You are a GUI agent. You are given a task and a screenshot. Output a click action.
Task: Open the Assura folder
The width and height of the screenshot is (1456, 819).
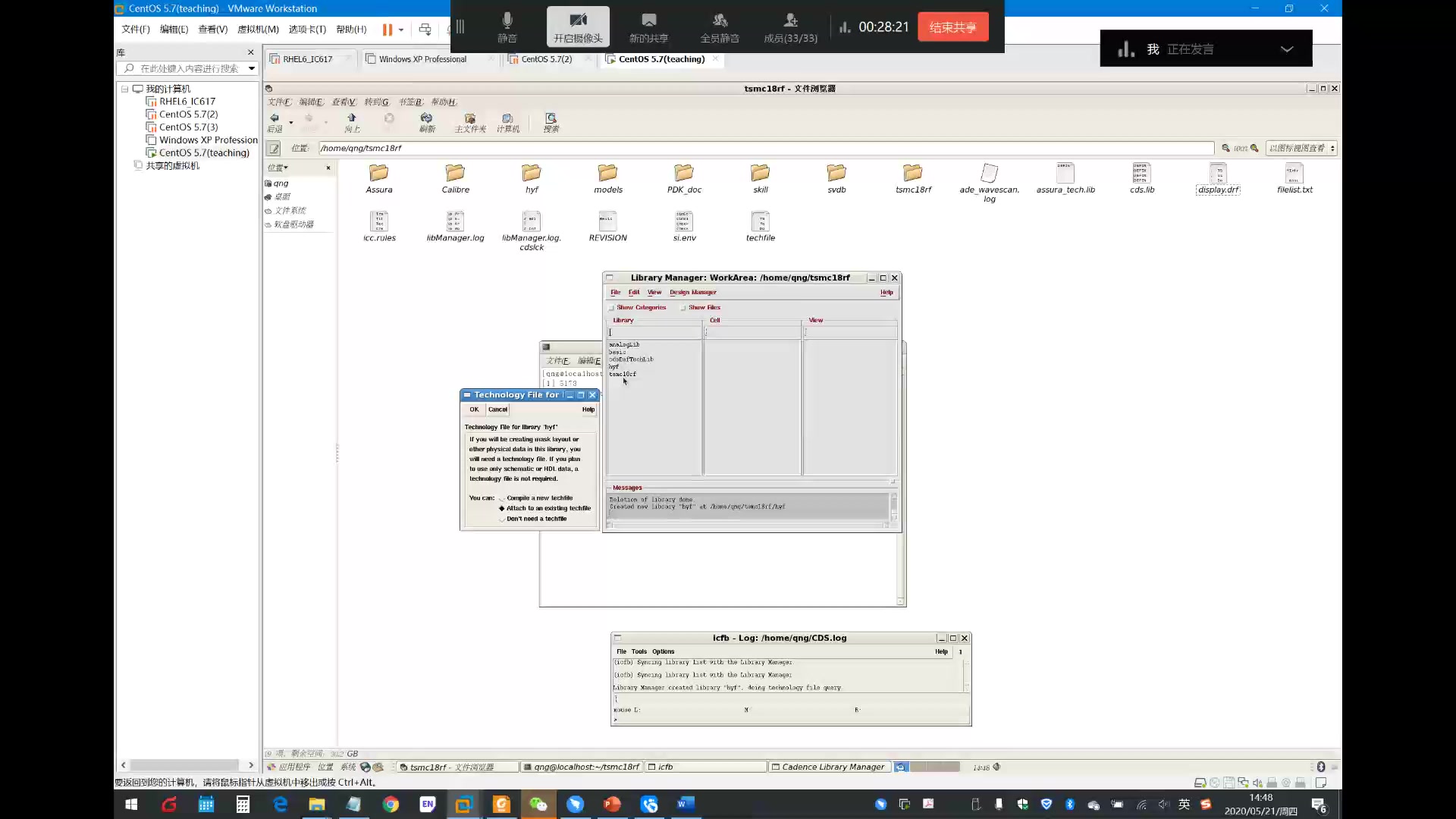[379, 179]
